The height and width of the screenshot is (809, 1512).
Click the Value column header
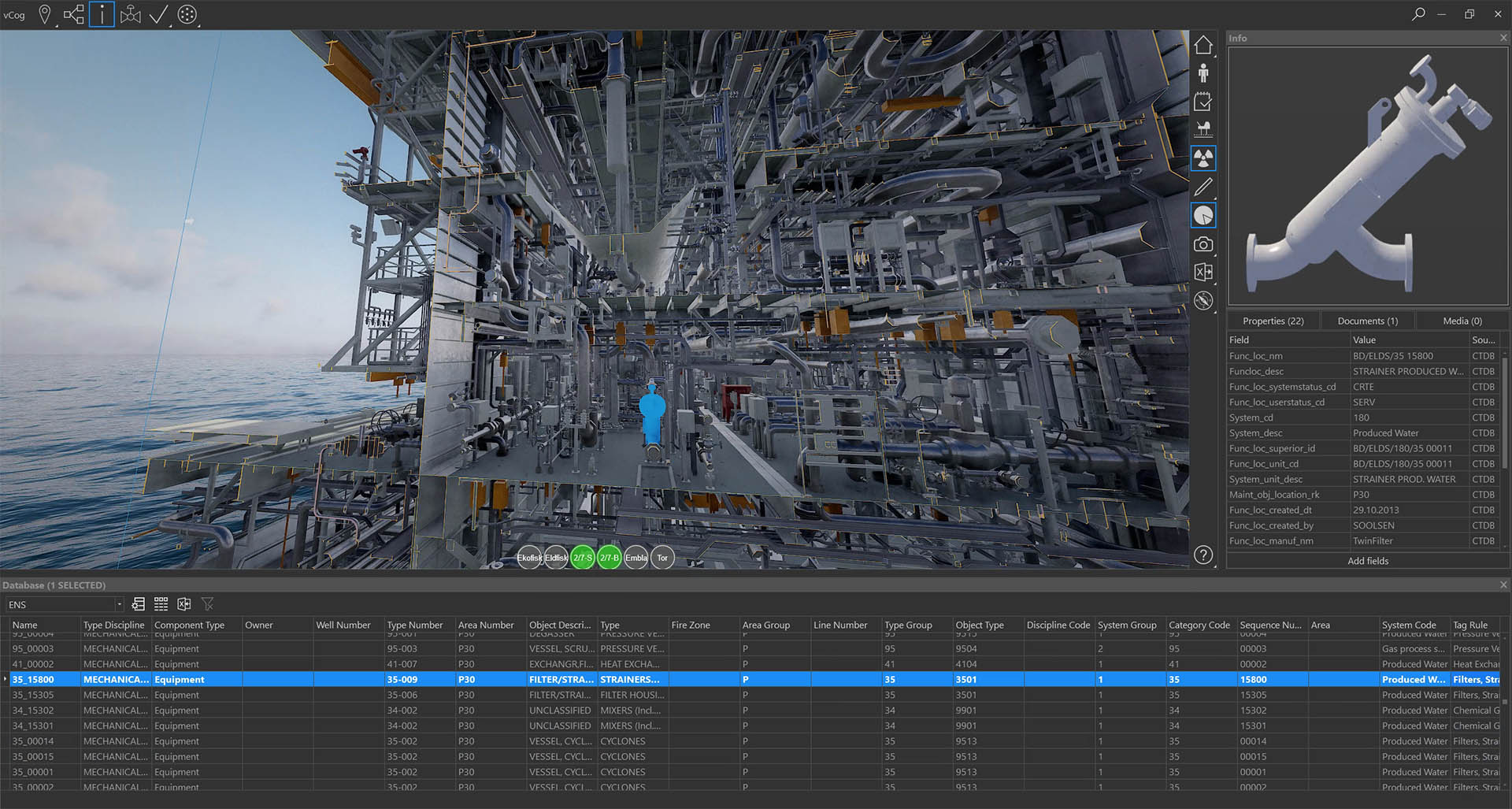pyautogui.click(x=1410, y=340)
